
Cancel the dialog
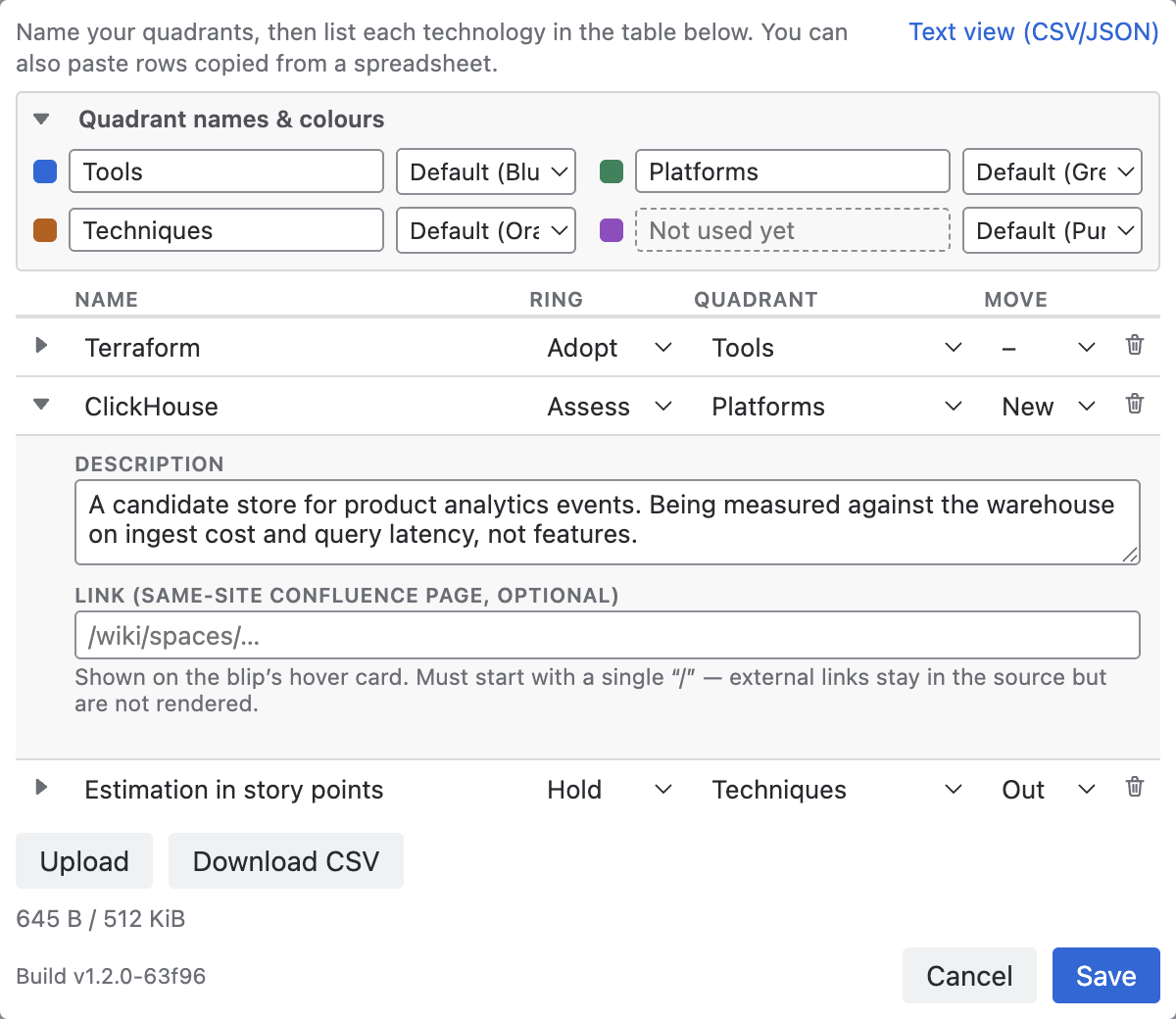(x=969, y=975)
